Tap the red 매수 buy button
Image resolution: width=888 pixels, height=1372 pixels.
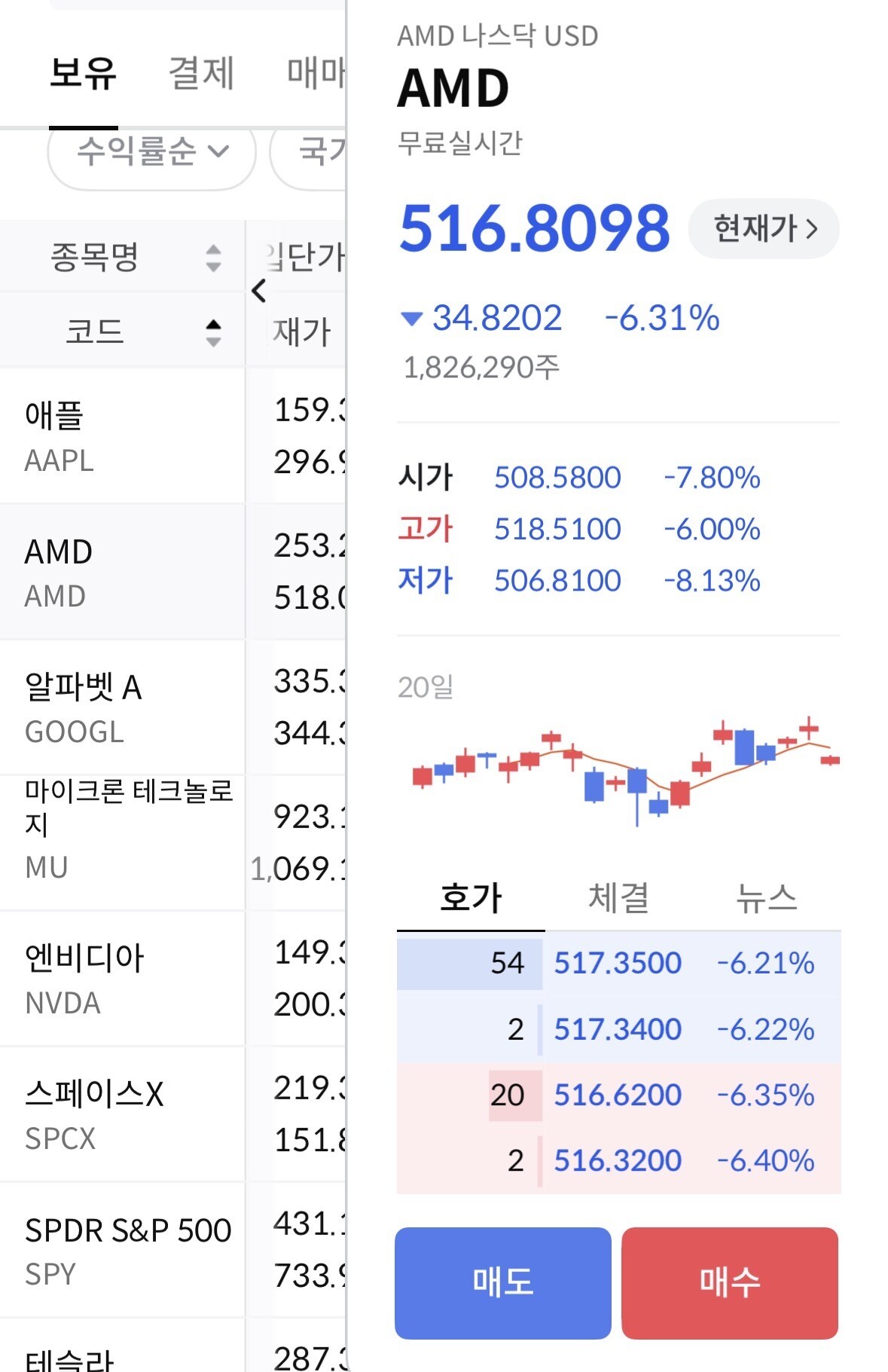point(730,1282)
